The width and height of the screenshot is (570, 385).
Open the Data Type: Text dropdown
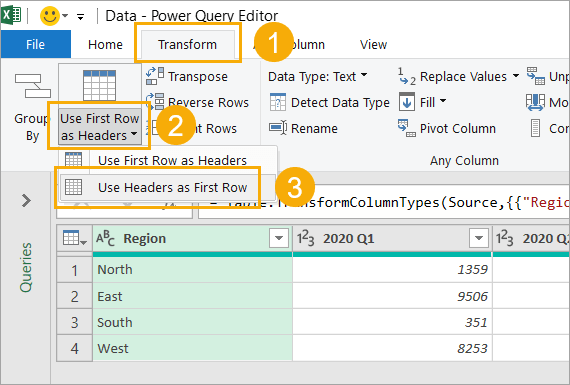pos(318,77)
